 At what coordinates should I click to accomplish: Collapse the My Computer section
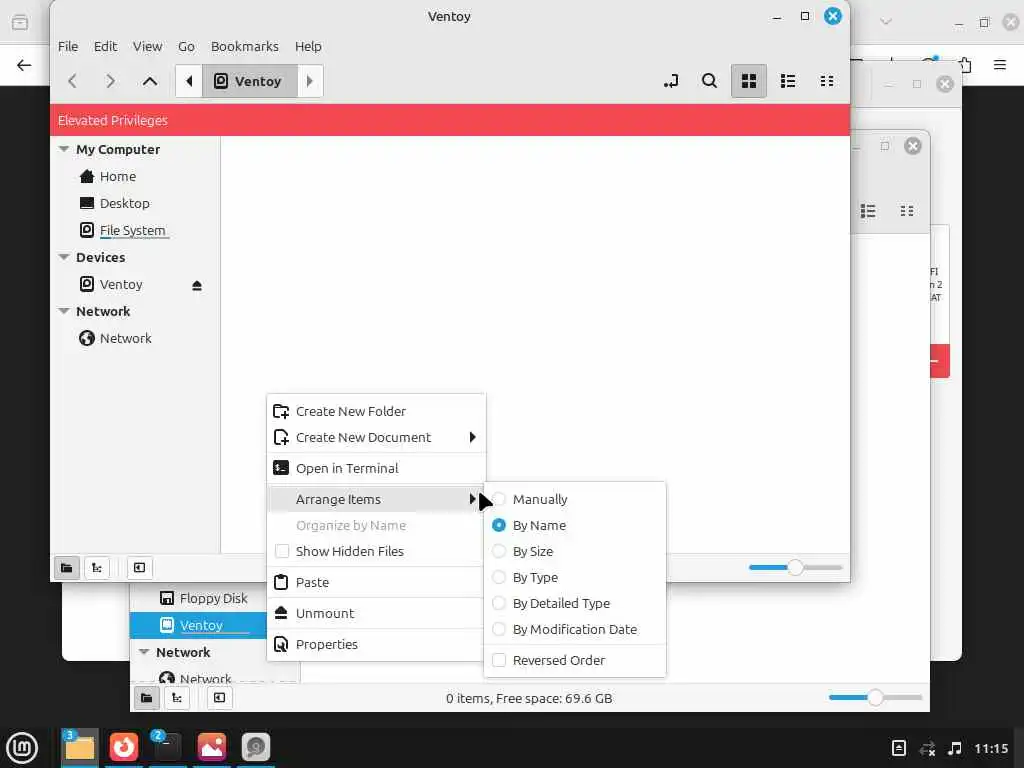click(x=64, y=149)
